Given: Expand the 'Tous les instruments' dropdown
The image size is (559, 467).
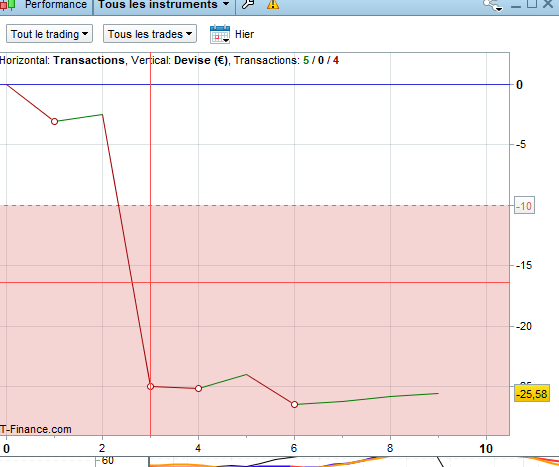Looking at the screenshot, I should [164, 4].
